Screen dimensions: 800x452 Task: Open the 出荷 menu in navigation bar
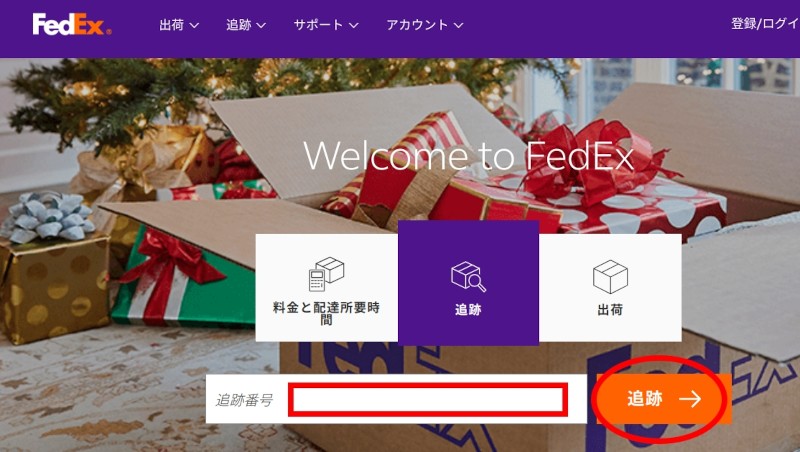point(179,24)
